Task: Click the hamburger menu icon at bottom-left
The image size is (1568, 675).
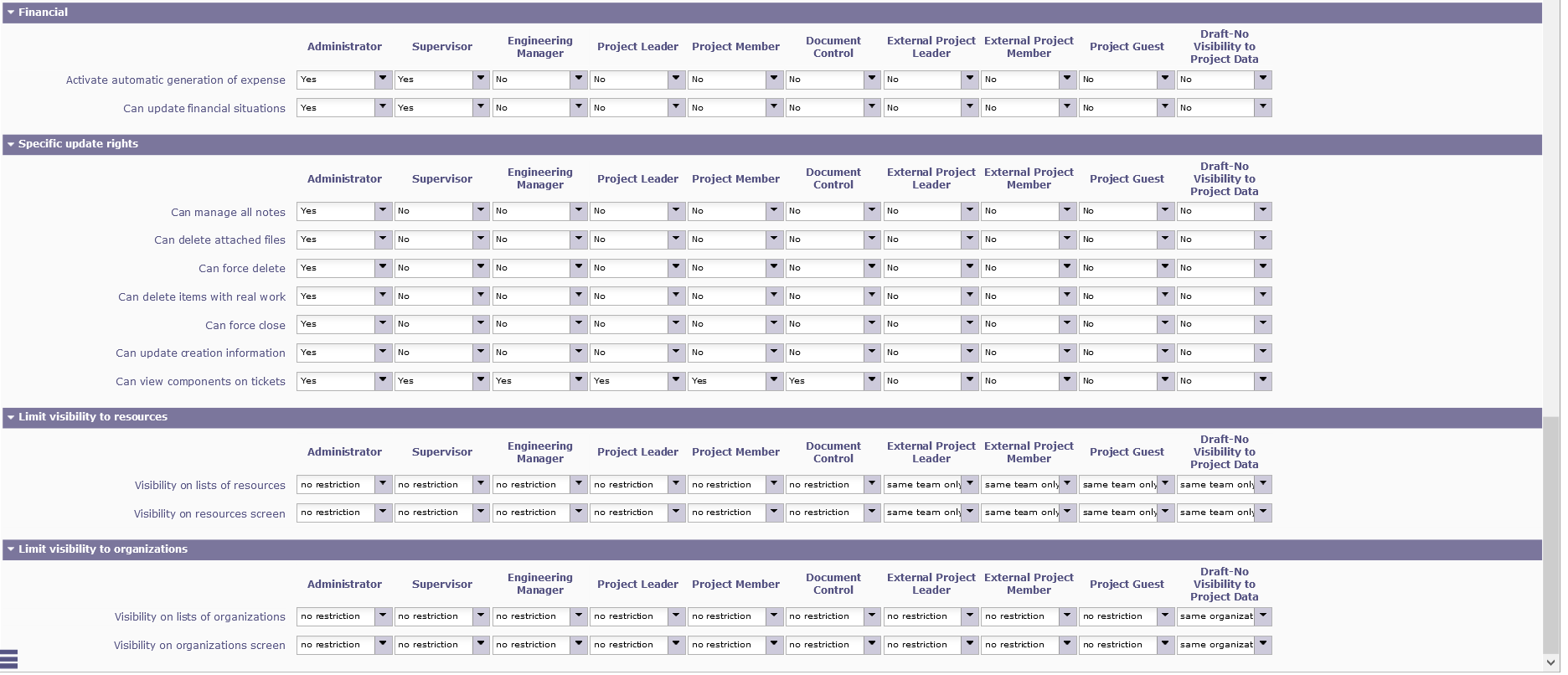Action: pos(9,660)
